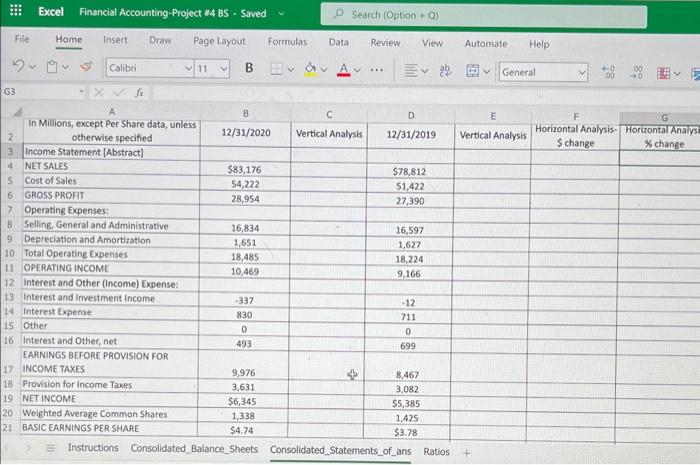Select the GROSS PROFIT cell
The image size is (700, 465).
(110, 195)
